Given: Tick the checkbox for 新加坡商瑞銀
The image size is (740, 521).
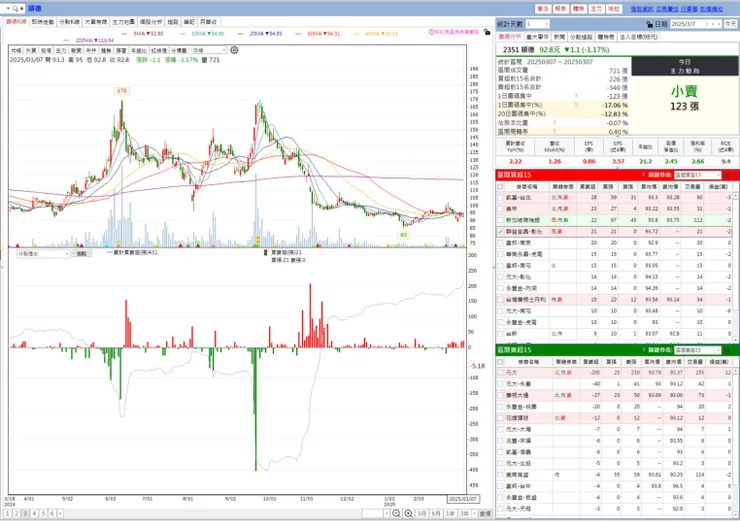Looking at the screenshot, I should click(500, 220).
